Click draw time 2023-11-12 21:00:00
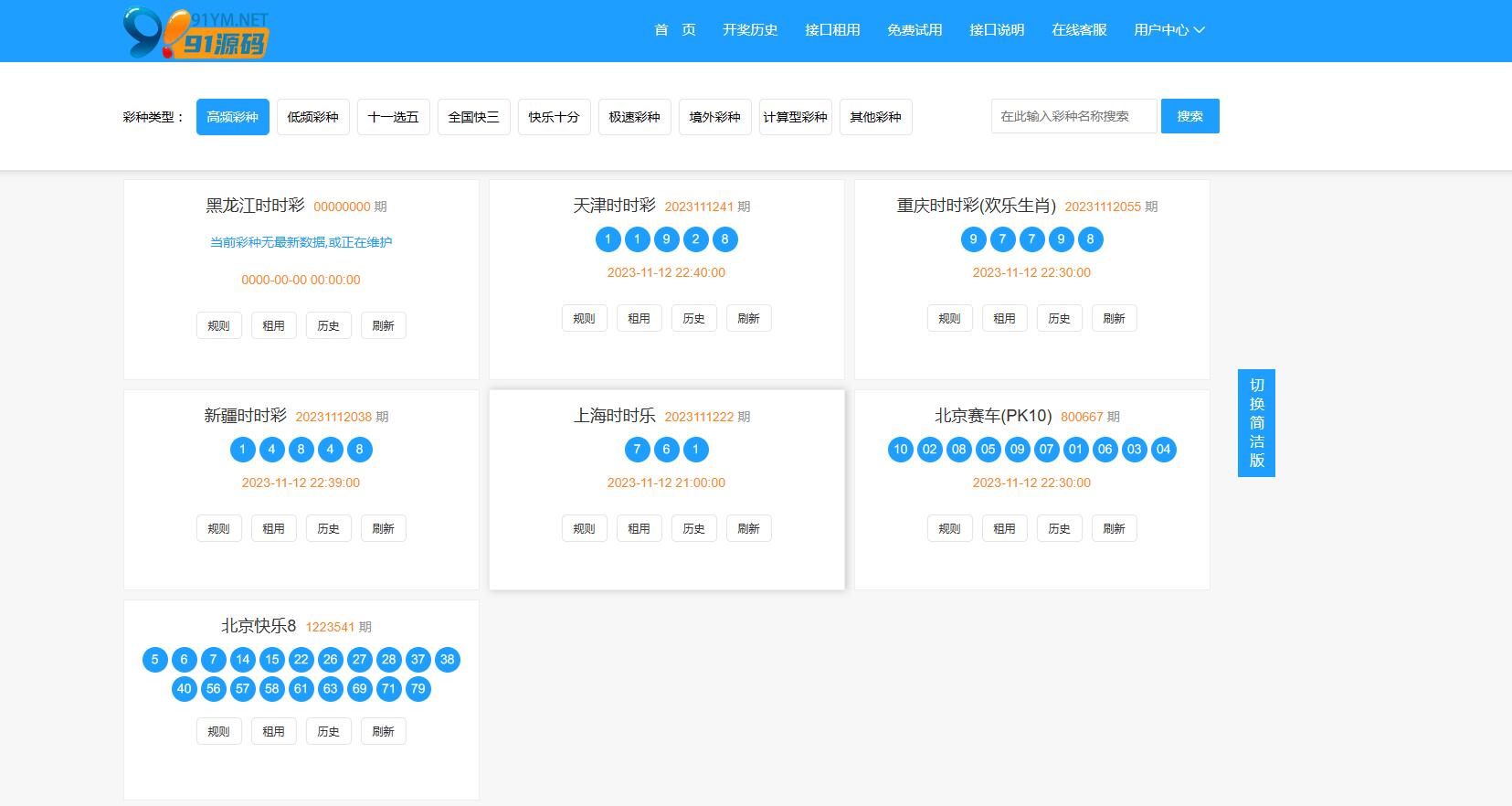Image resolution: width=1512 pixels, height=806 pixels. (x=667, y=483)
